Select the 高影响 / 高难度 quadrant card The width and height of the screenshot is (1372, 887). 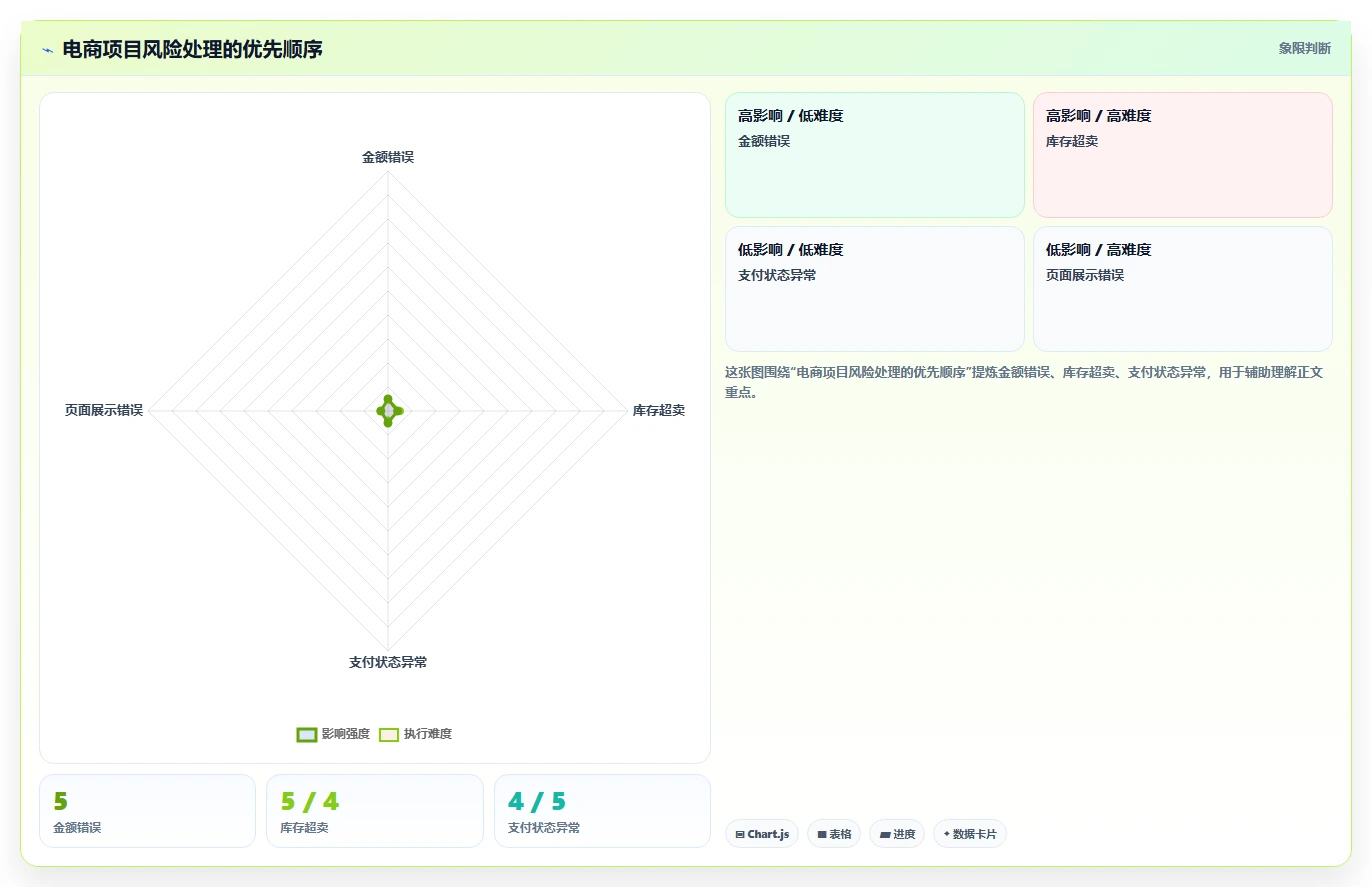[1183, 155]
